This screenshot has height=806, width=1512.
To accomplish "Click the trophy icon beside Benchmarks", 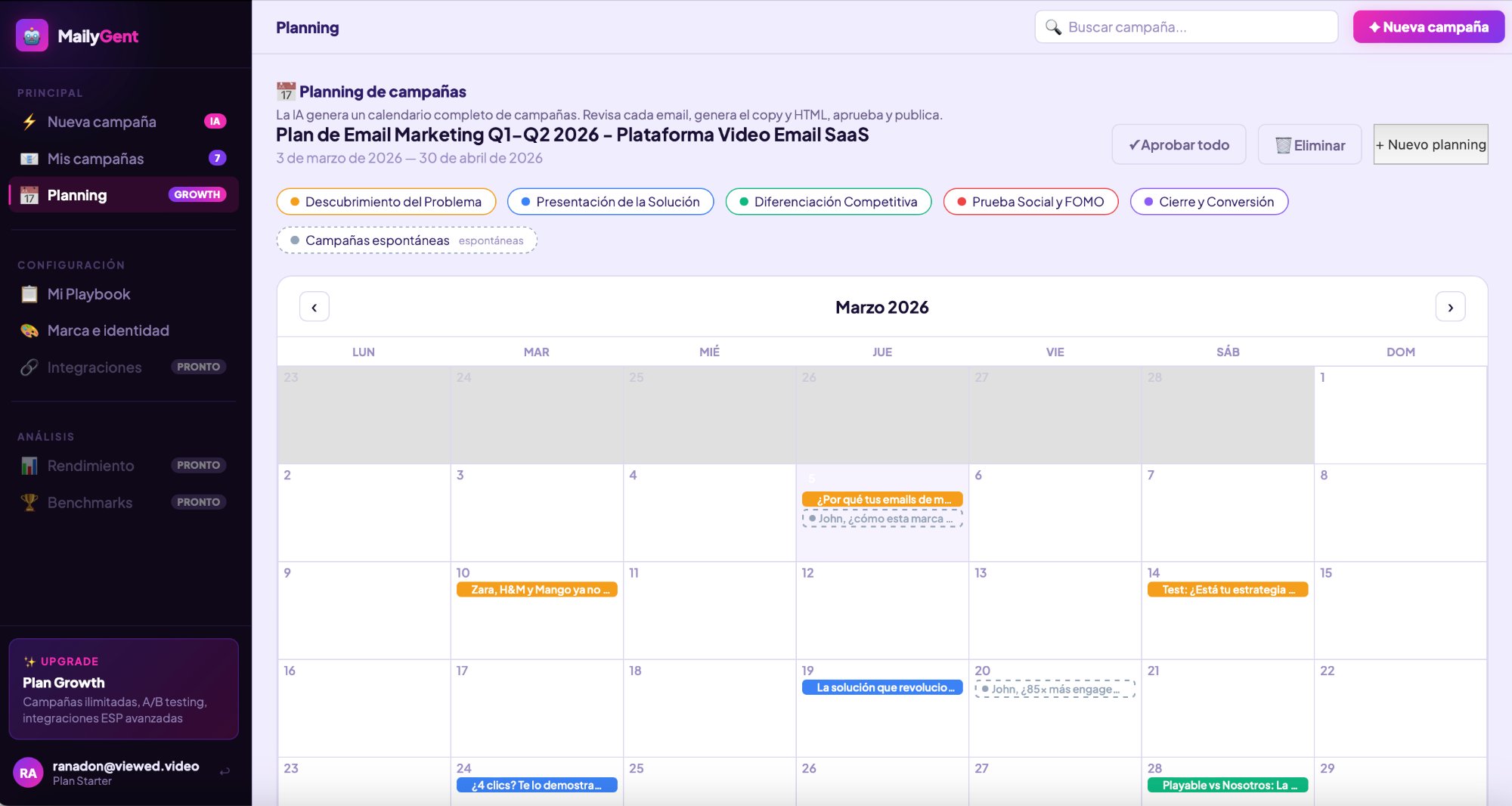I will [x=29, y=502].
